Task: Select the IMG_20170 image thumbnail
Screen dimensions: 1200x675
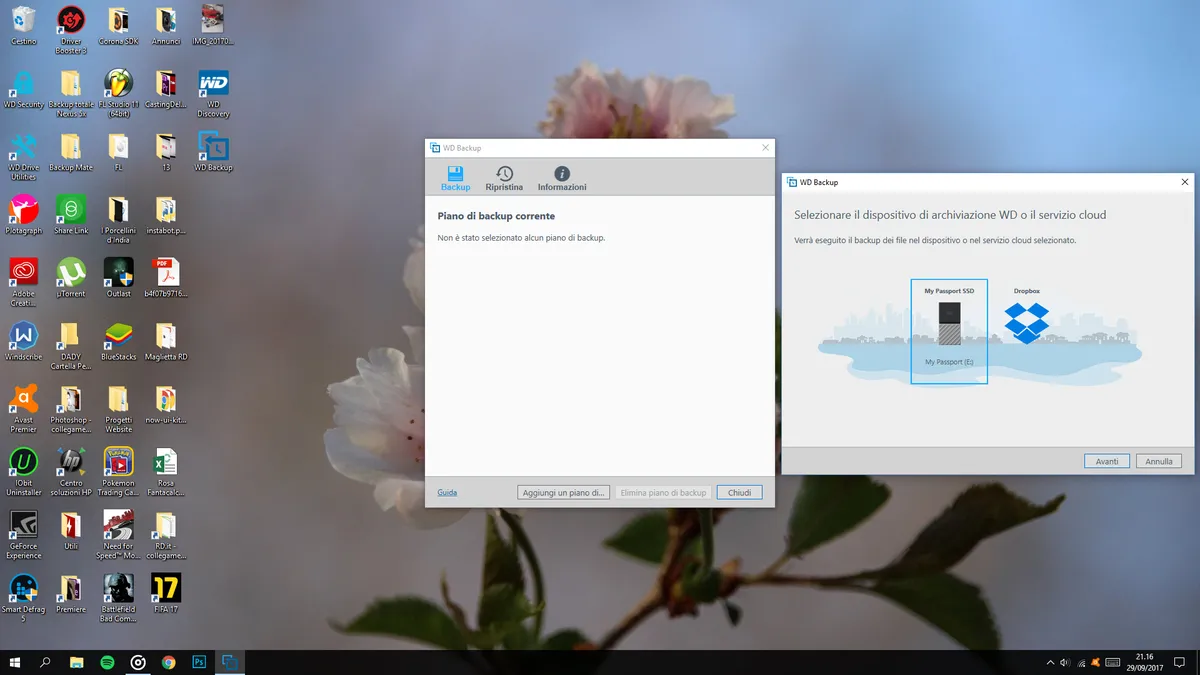Action: coord(213,26)
